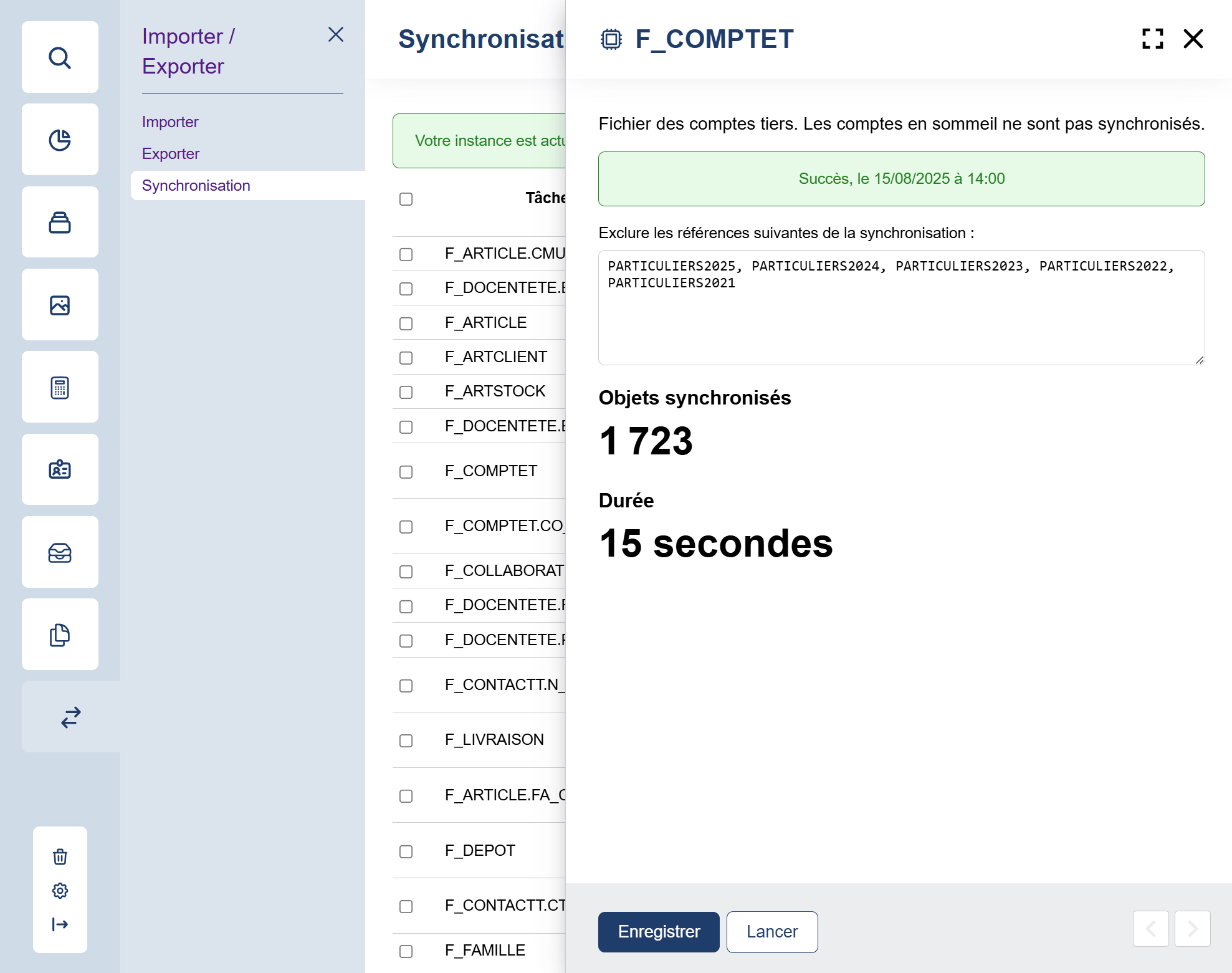1232x973 pixels.
Task: Open the trash bin icon
Action: (x=60, y=856)
